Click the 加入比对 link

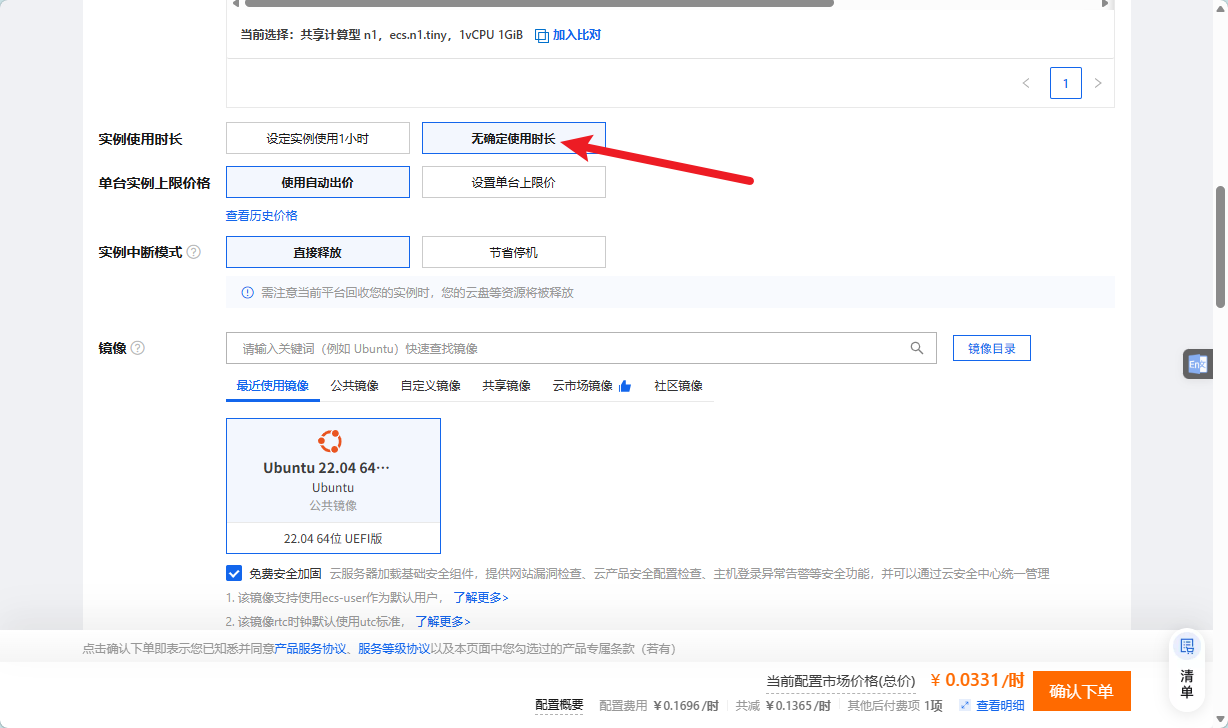pyautogui.click(x=577, y=35)
